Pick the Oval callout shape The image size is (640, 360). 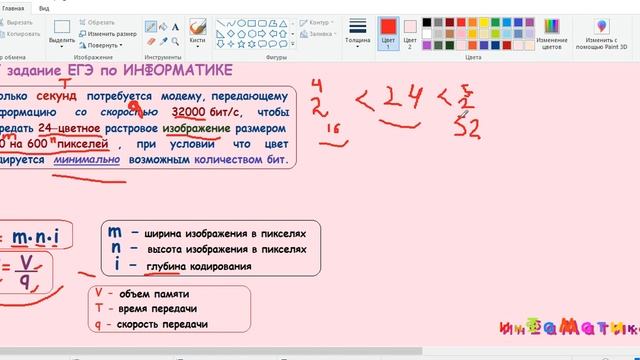pos(273,44)
